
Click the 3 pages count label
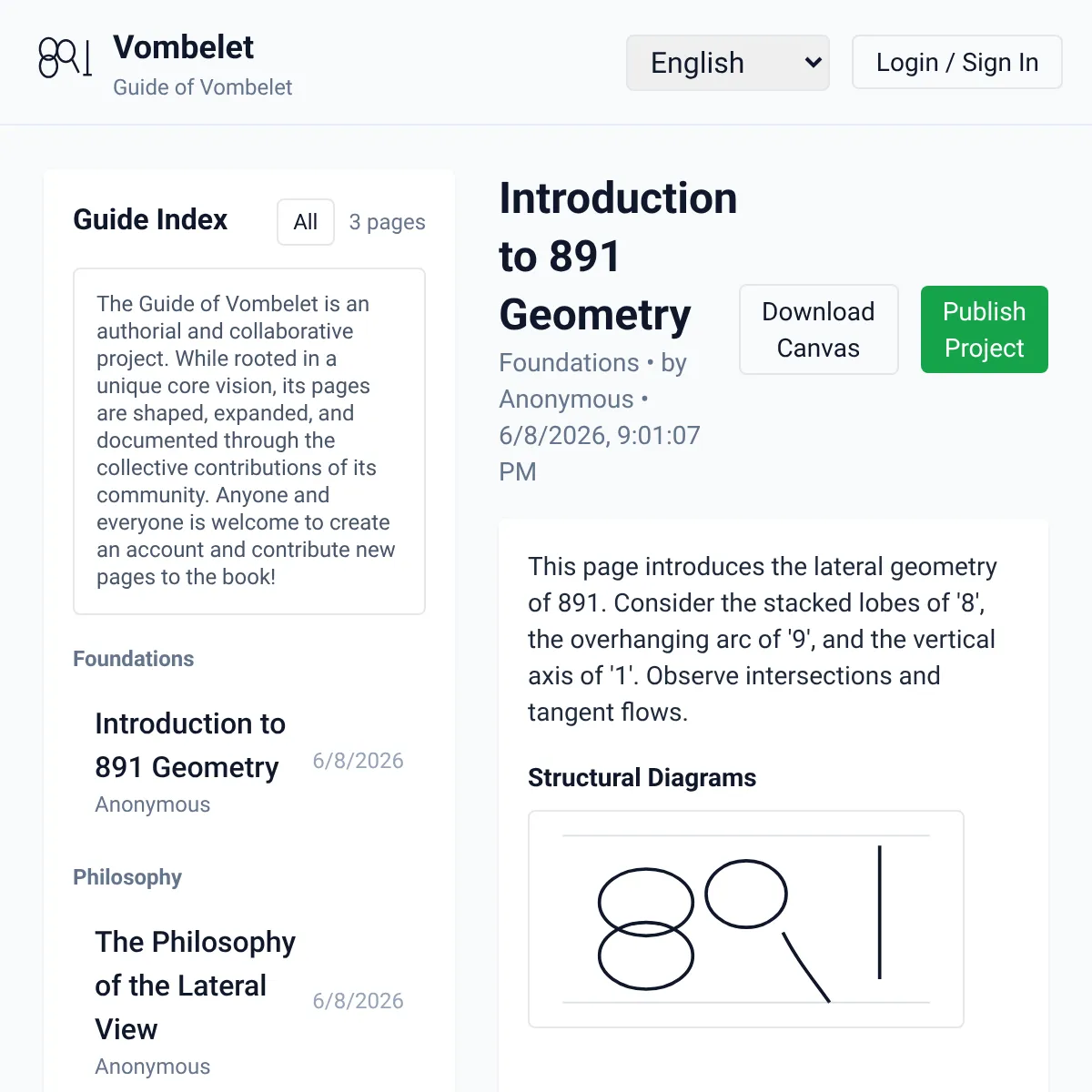(387, 222)
